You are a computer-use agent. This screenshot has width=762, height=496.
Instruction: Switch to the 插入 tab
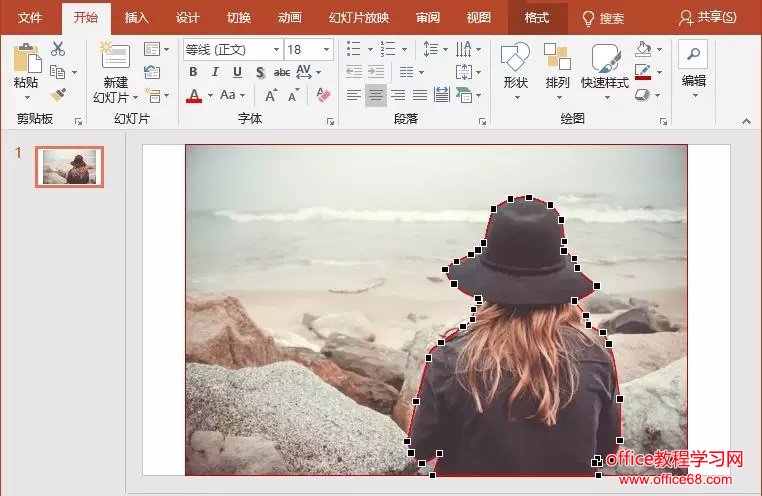(x=137, y=18)
